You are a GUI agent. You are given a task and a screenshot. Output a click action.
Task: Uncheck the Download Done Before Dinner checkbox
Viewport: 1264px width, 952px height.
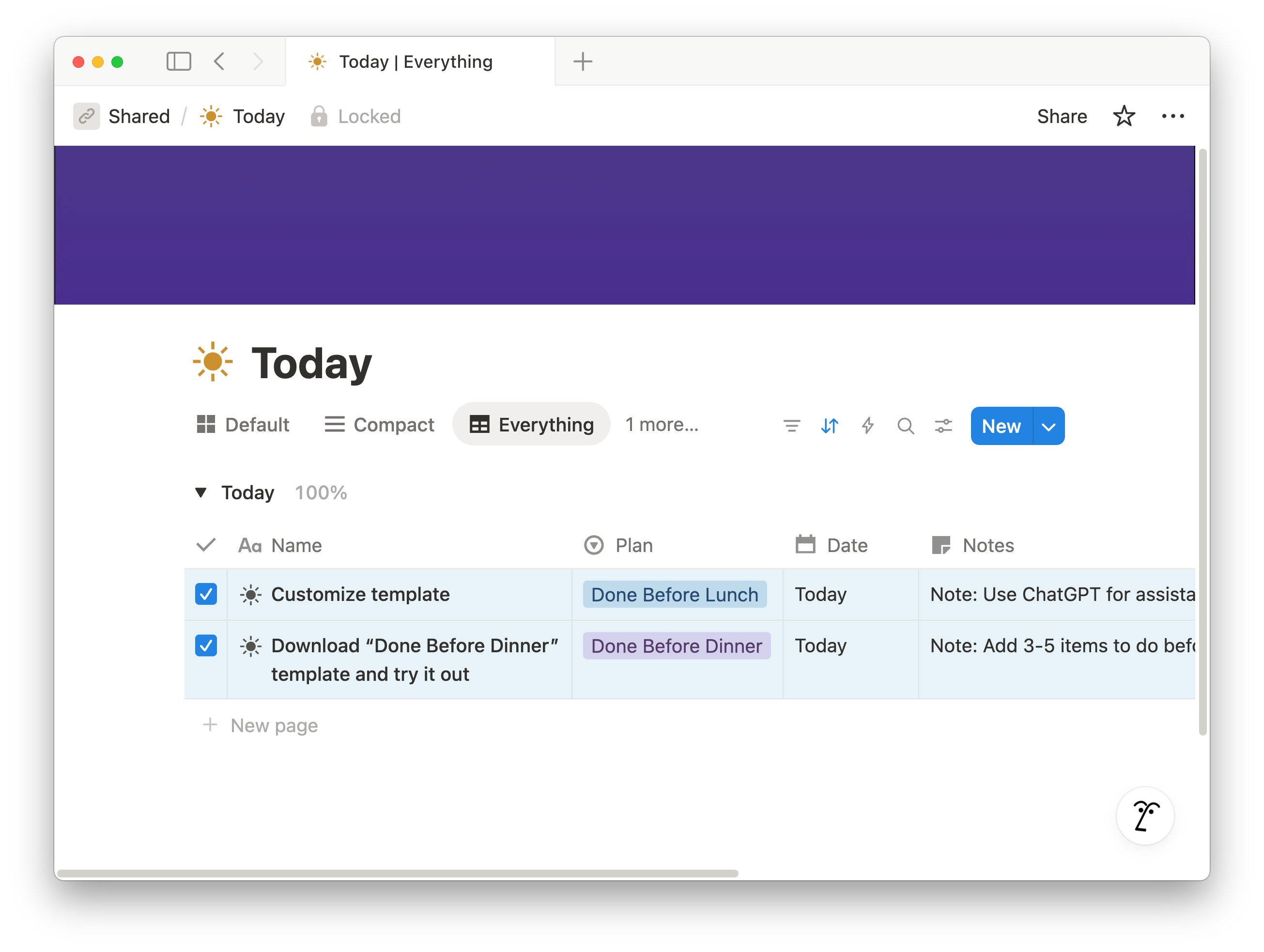[206, 645]
